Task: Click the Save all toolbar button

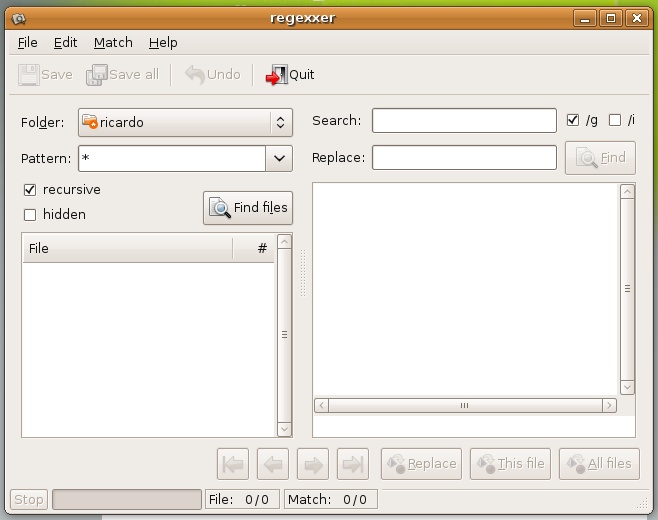Action: [123, 75]
